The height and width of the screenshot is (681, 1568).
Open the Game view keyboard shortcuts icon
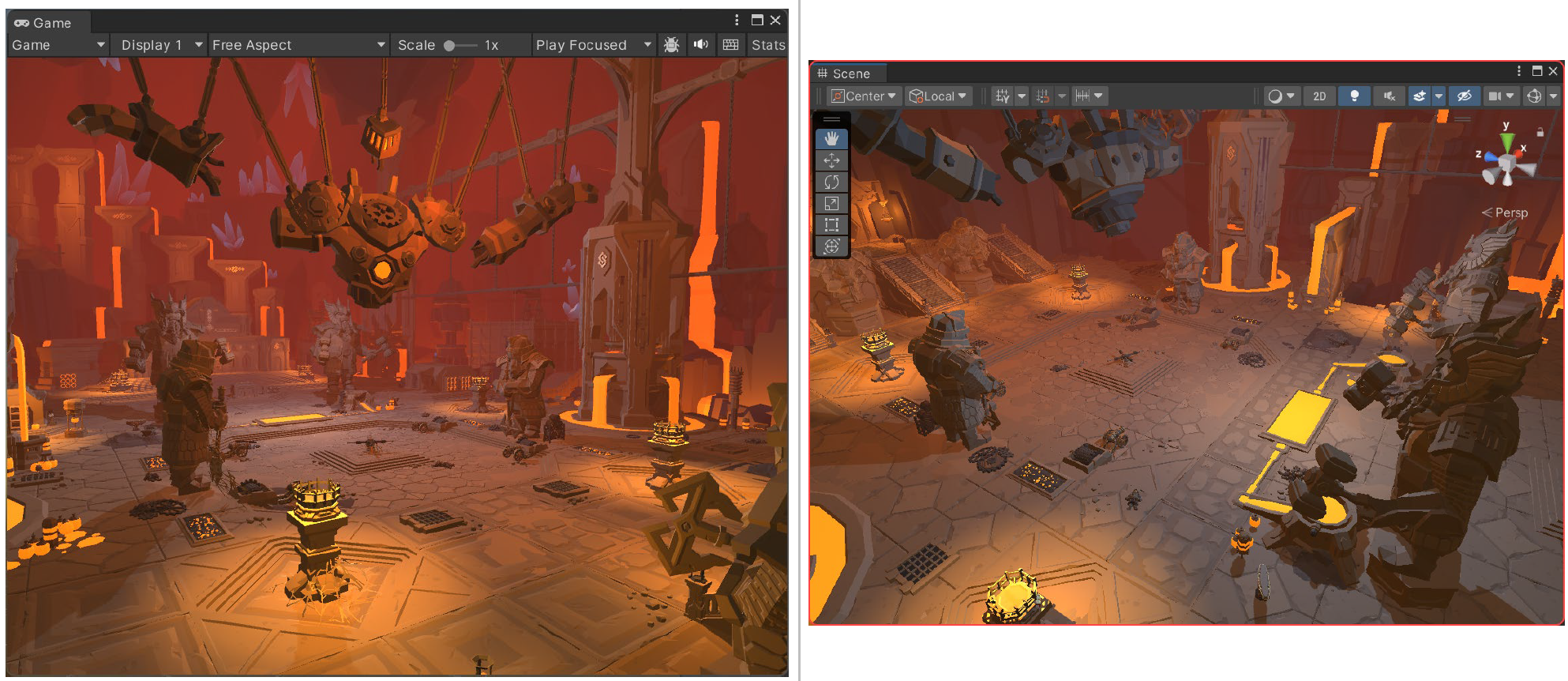point(731,45)
